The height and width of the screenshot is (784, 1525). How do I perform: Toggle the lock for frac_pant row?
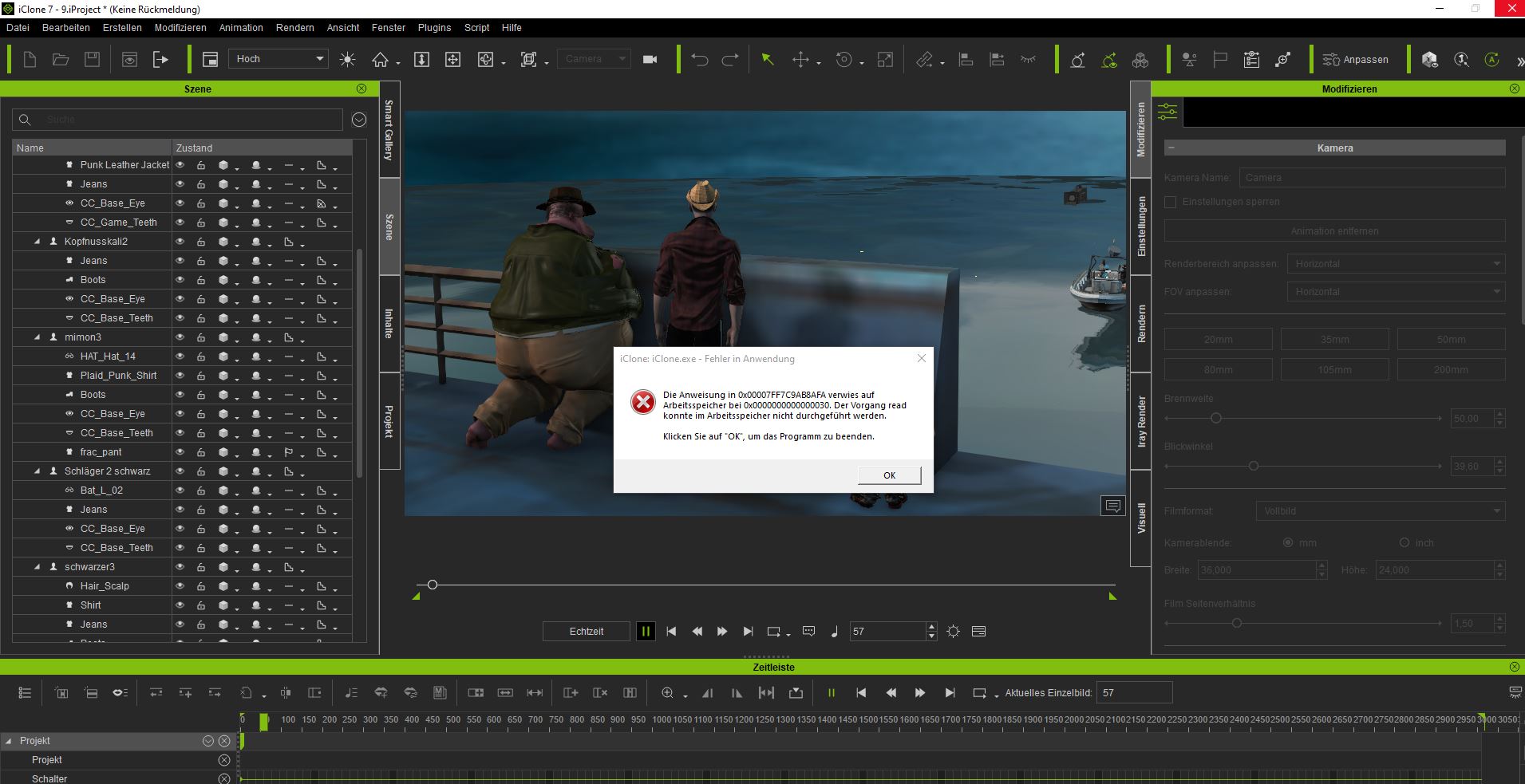click(x=201, y=452)
